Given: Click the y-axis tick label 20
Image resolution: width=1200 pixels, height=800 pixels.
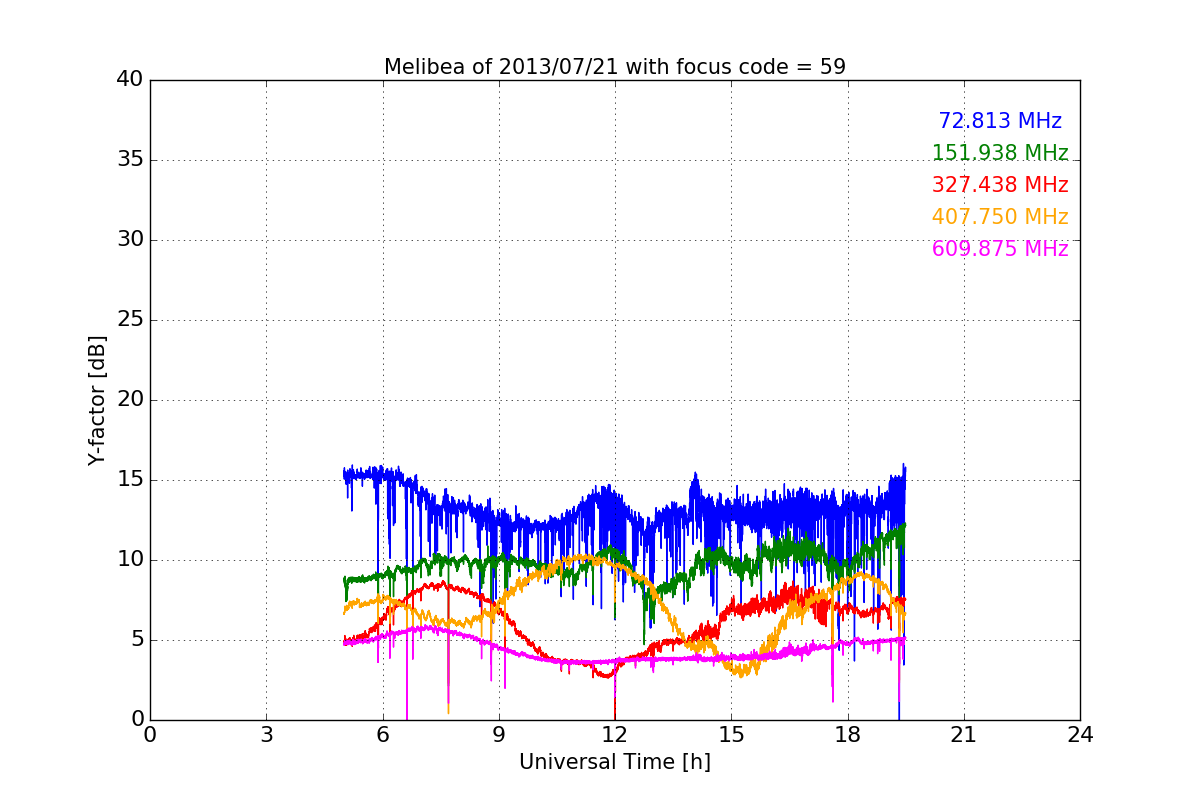Looking at the screenshot, I should [130, 400].
